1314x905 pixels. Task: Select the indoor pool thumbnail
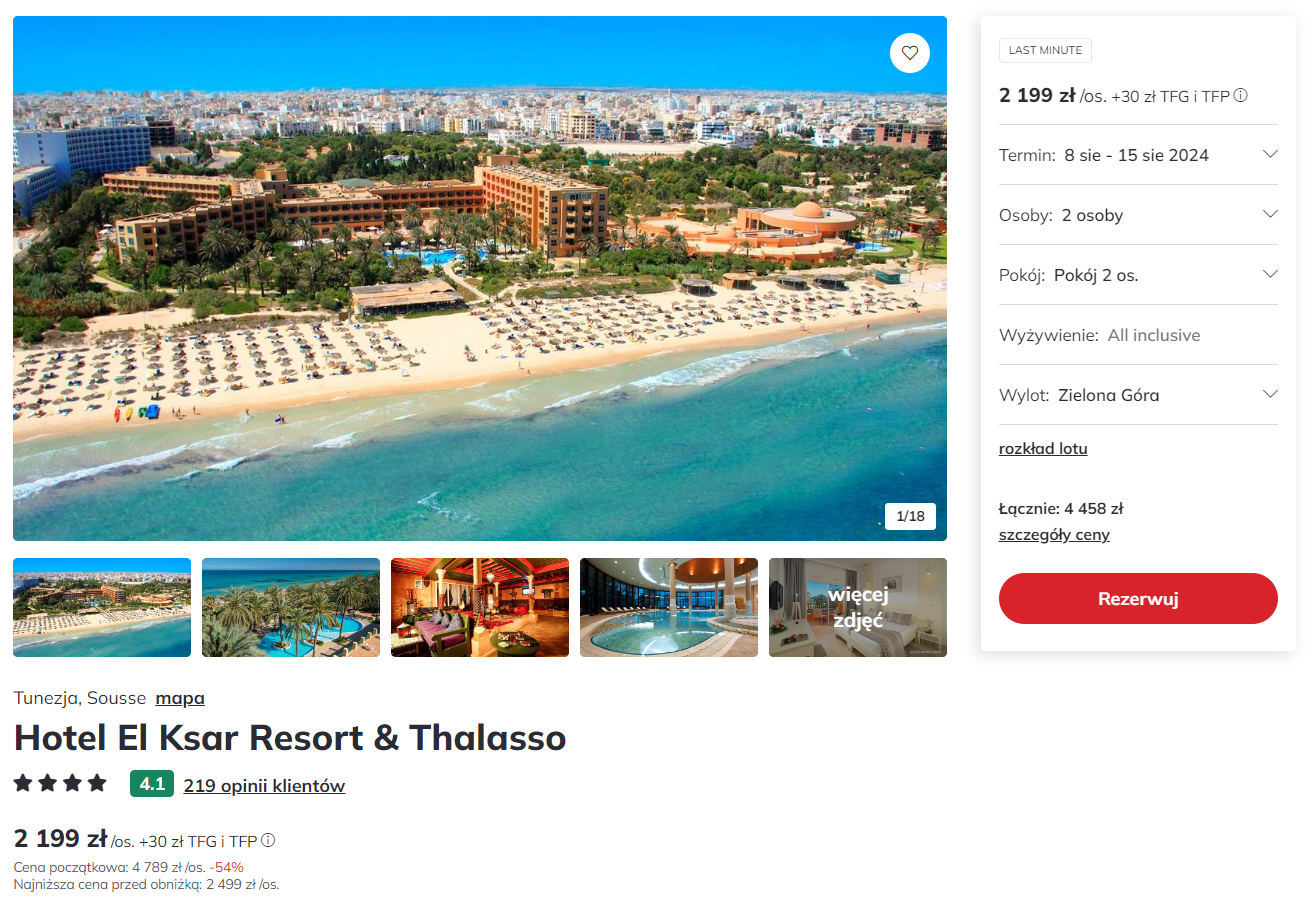click(x=669, y=607)
